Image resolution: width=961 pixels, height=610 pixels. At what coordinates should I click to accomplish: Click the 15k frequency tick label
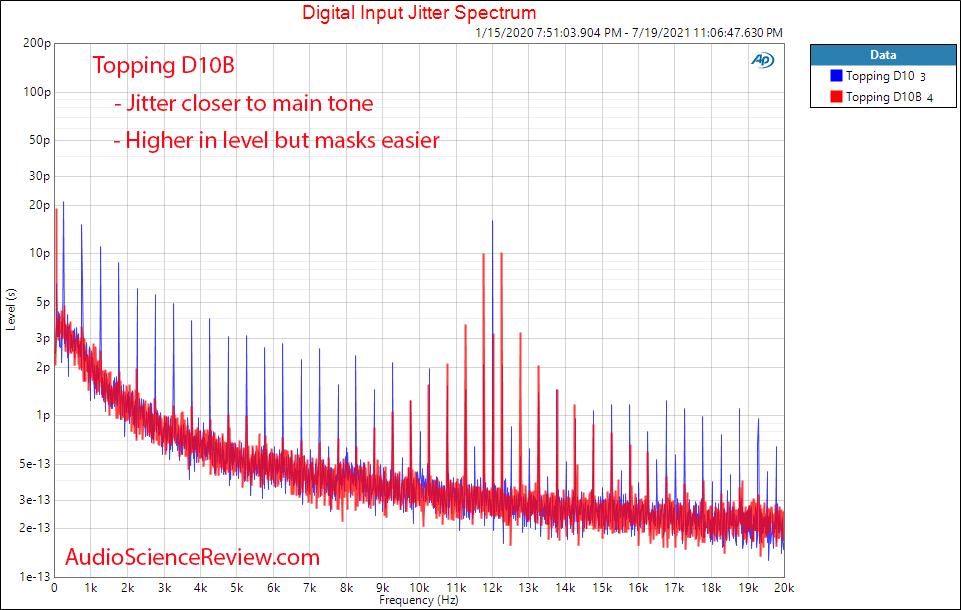pos(602,587)
